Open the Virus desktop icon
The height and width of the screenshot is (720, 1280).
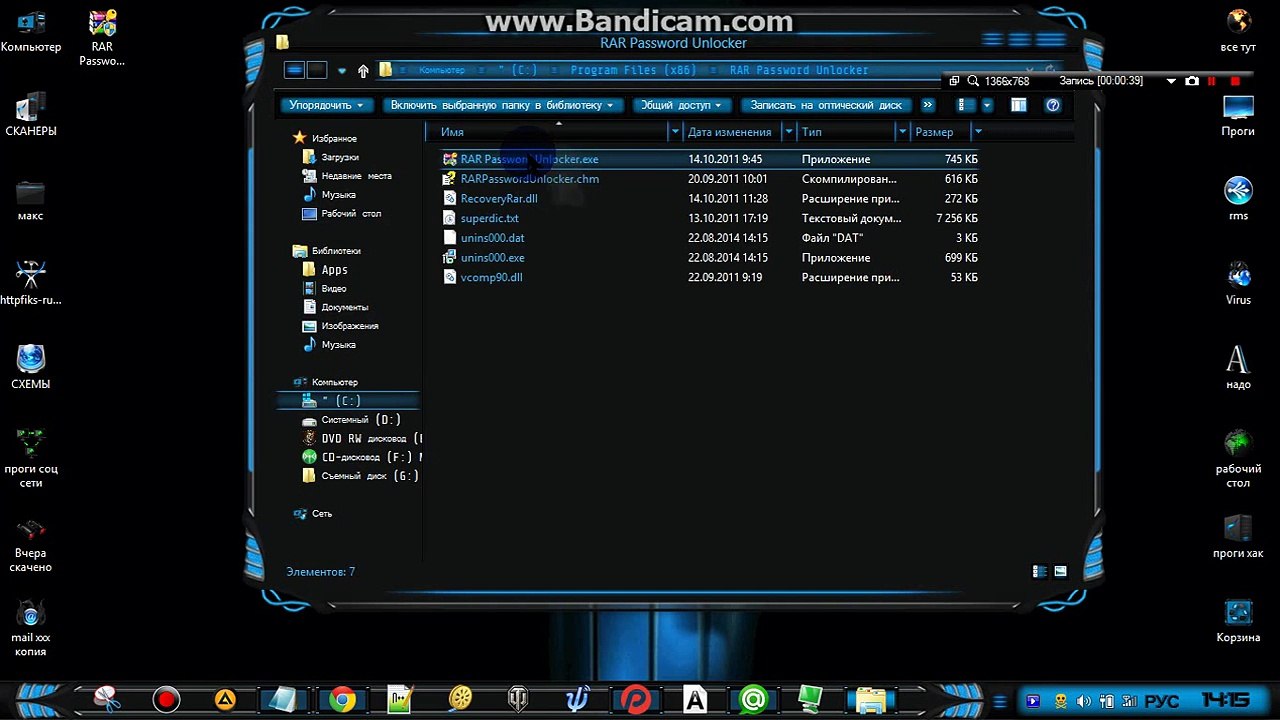1238,284
